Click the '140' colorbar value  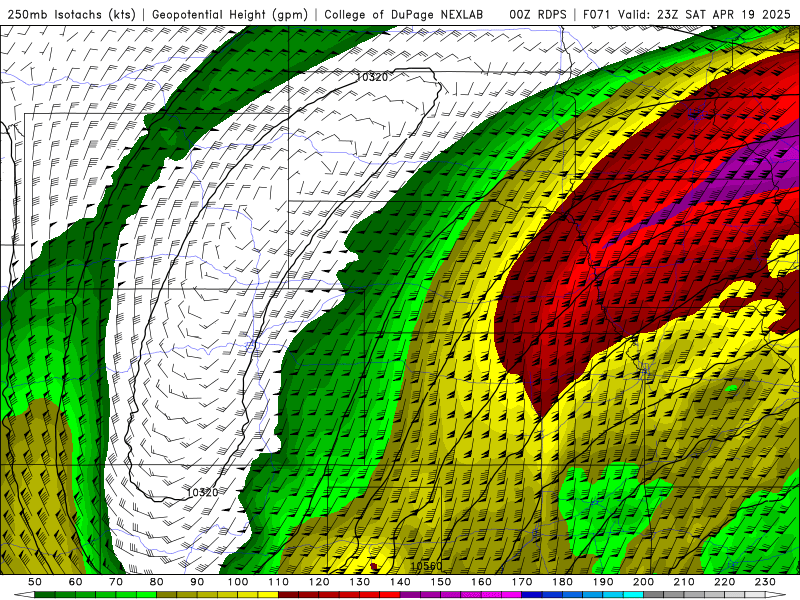click(x=400, y=582)
